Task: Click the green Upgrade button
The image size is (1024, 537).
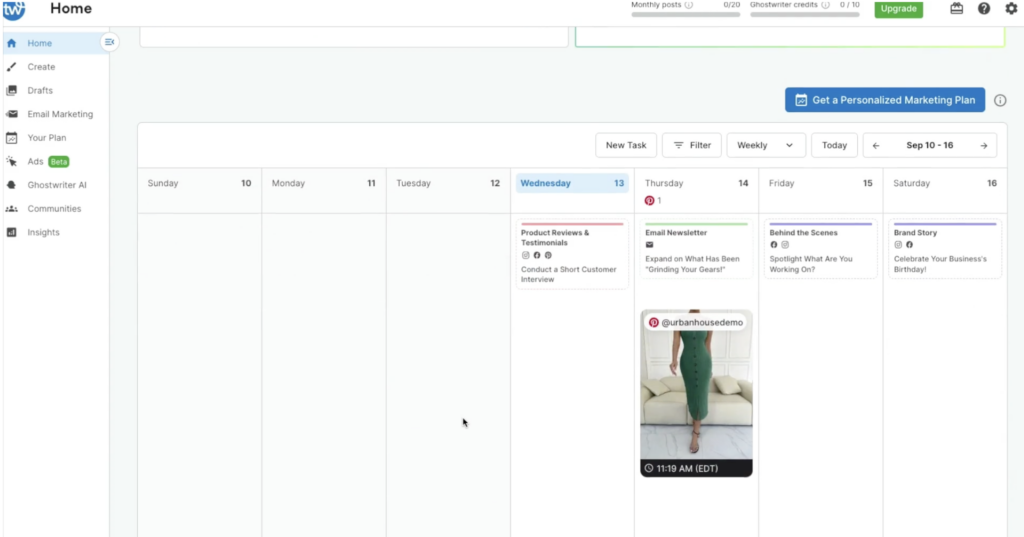Action: coord(899,8)
